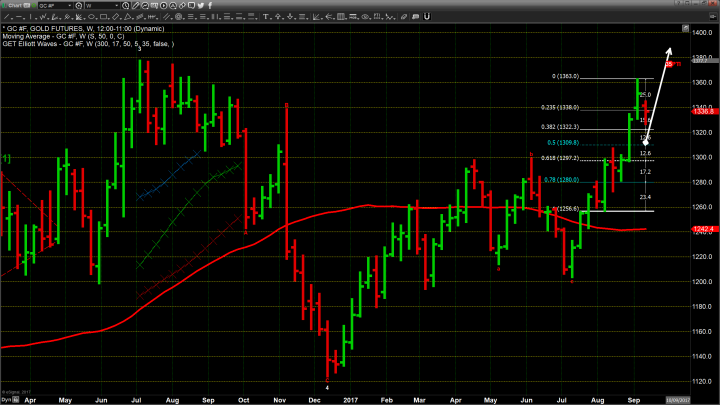
Task: Click the 0 (1363.0) Fibonacci label
Action: tap(565, 76)
